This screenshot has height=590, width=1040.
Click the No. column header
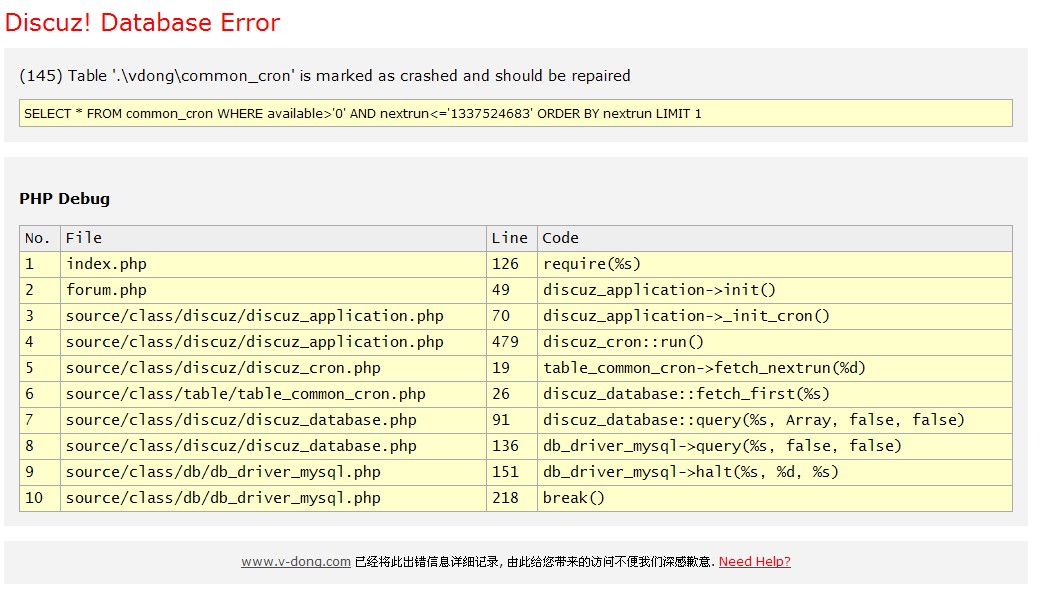point(40,239)
